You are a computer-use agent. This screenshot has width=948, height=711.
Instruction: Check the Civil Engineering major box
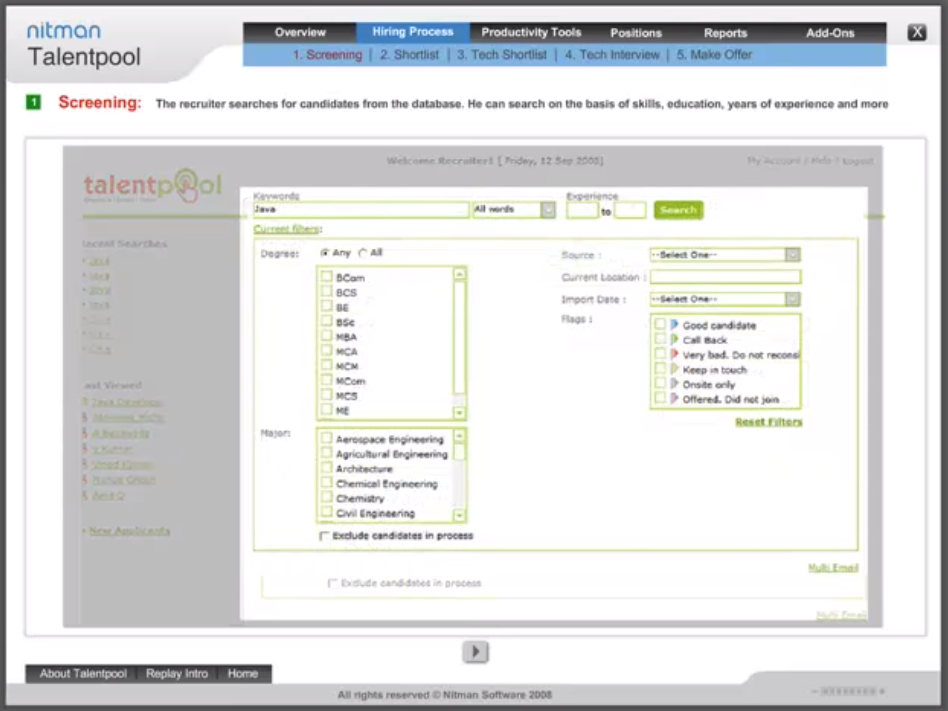click(327, 512)
